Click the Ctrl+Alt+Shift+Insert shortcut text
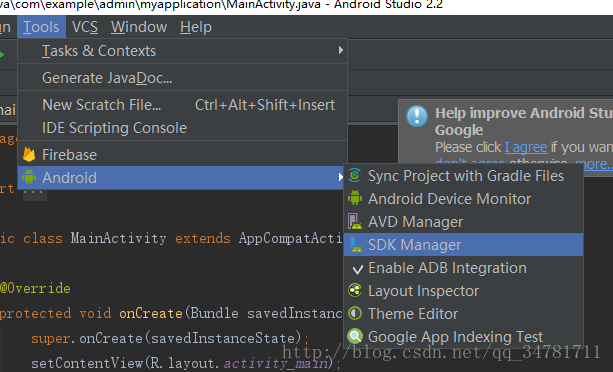This screenshot has height=372, width=613. pyautogui.click(x=265, y=105)
